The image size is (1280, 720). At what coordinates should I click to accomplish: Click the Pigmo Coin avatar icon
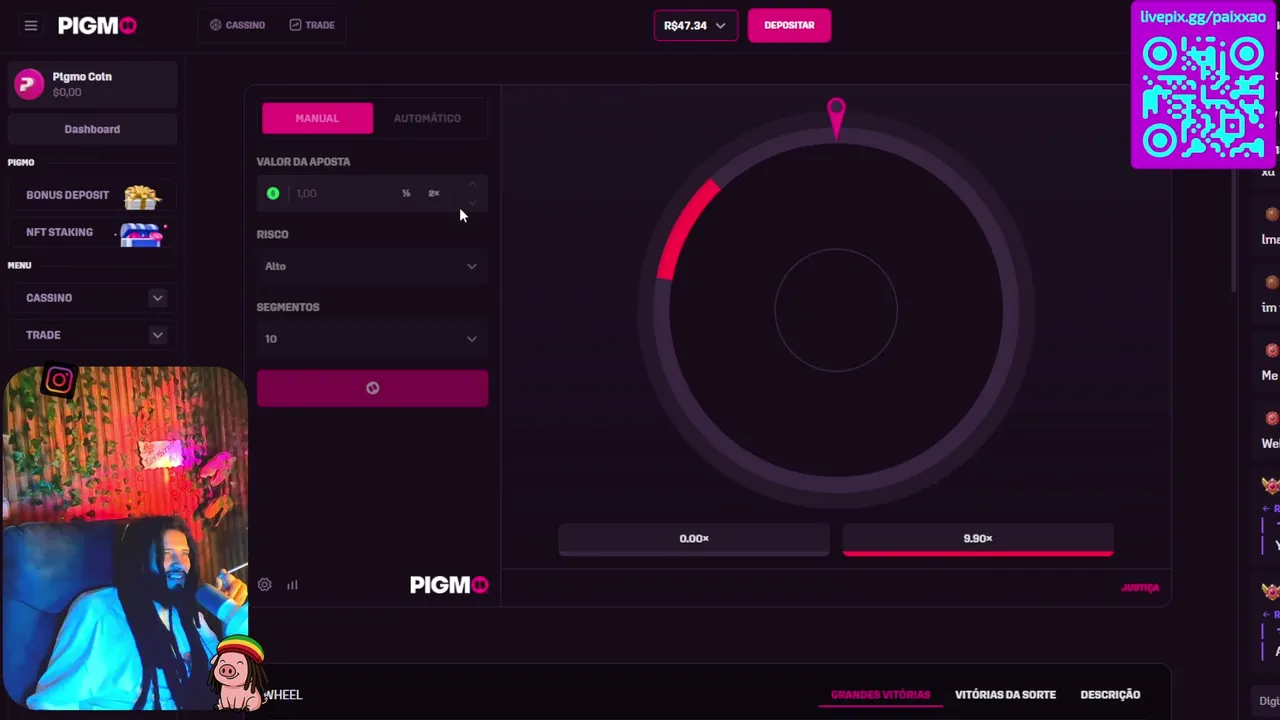(x=29, y=84)
